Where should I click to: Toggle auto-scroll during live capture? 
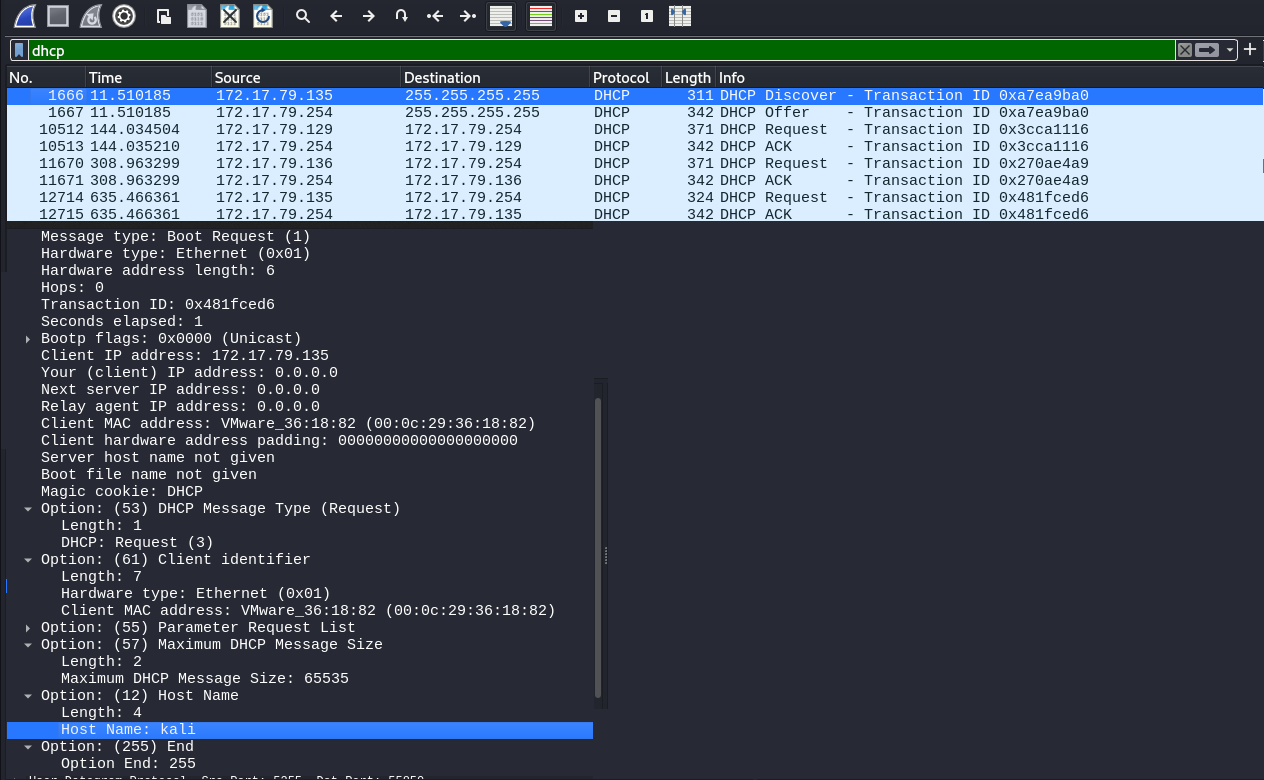[x=501, y=16]
